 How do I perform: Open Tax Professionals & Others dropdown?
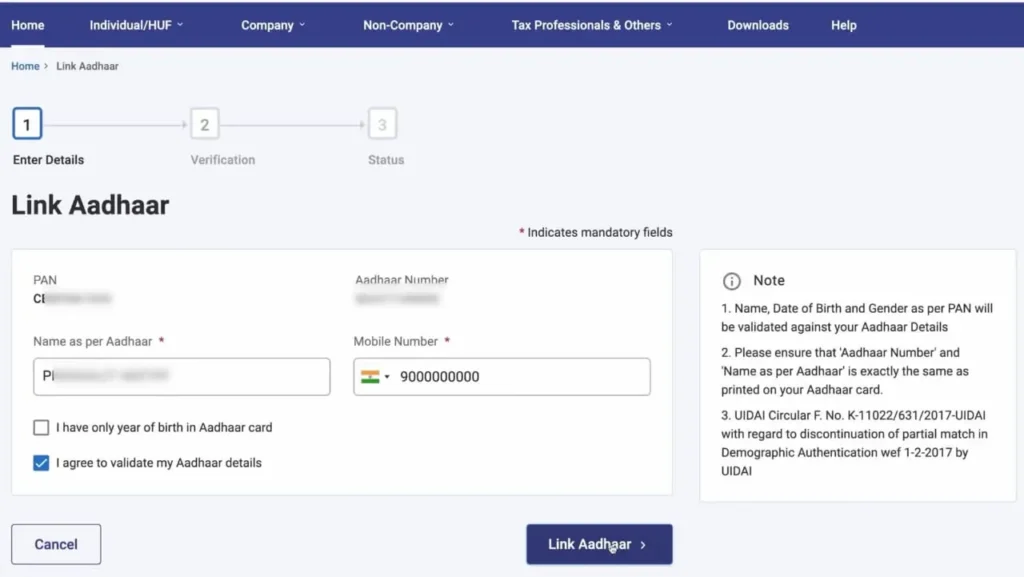[x=592, y=25]
